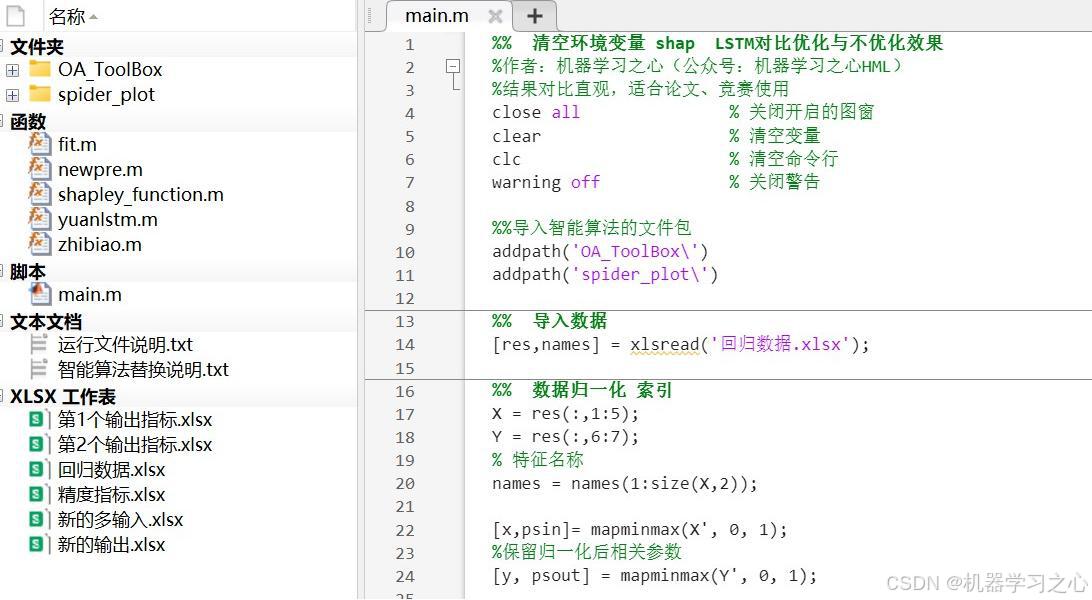Select 第2个输出指标.xlsx in the file list
The width and height of the screenshot is (1092, 600).
pos(135,445)
